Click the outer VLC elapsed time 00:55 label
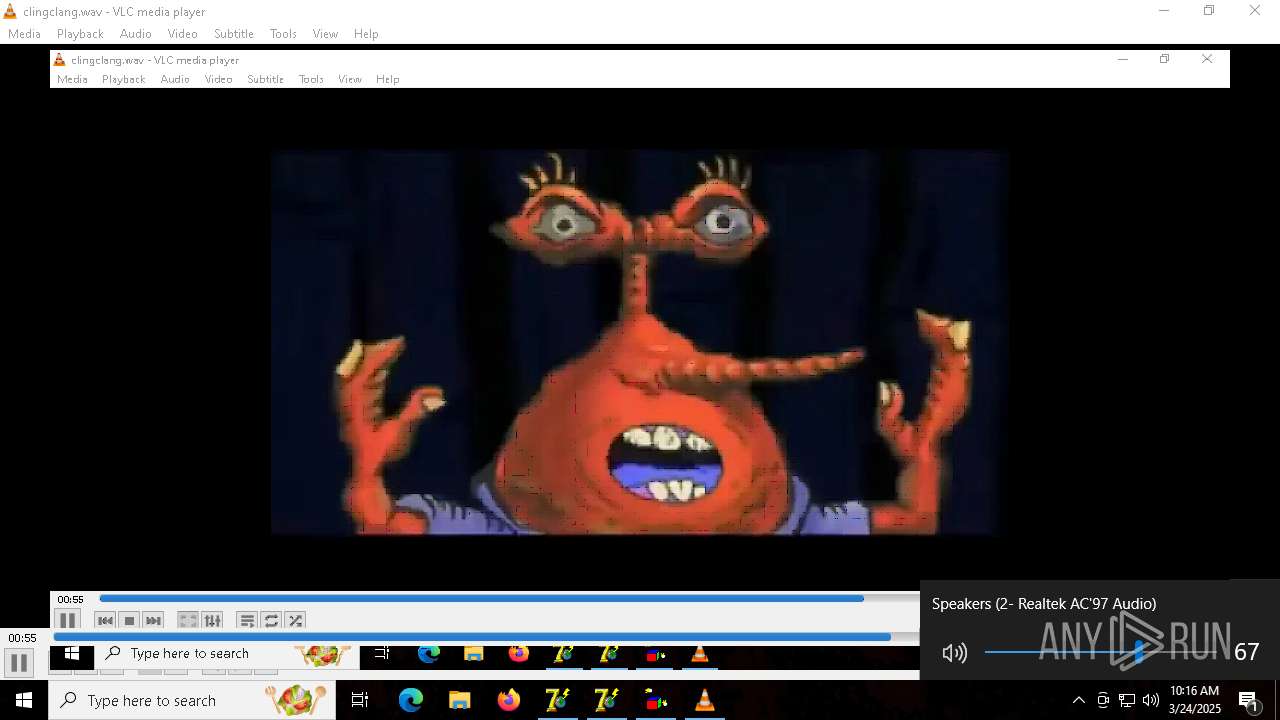The width and height of the screenshot is (1280, 720). pyautogui.click(x=22, y=638)
